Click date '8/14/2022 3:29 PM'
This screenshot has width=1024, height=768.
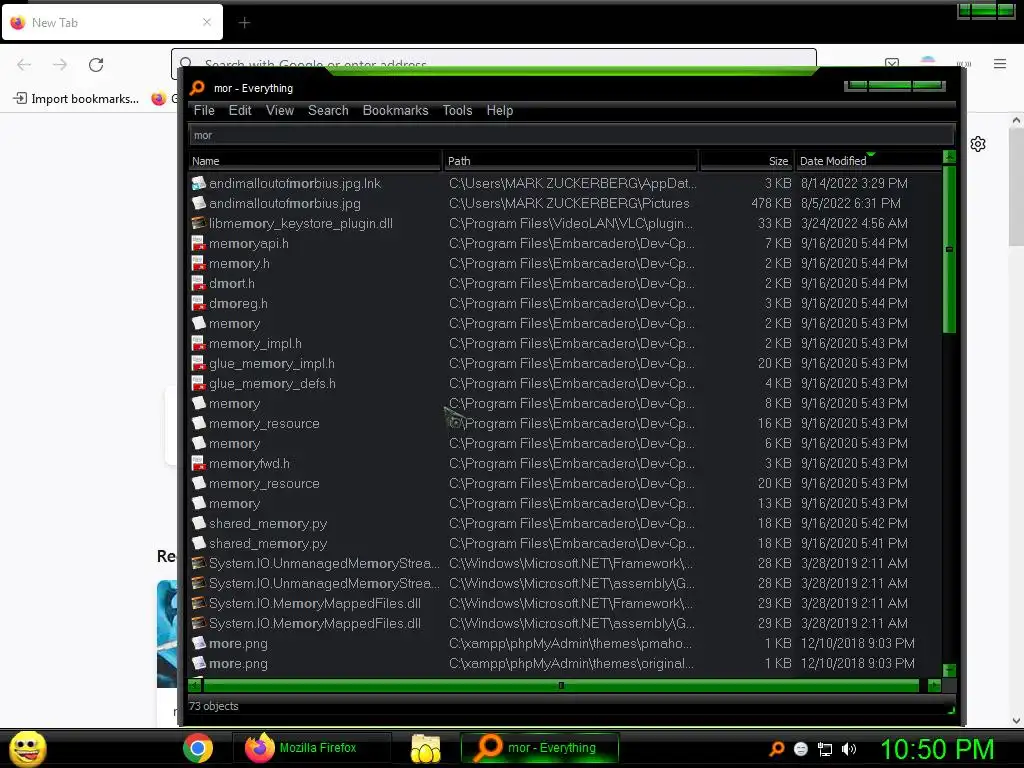click(854, 184)
